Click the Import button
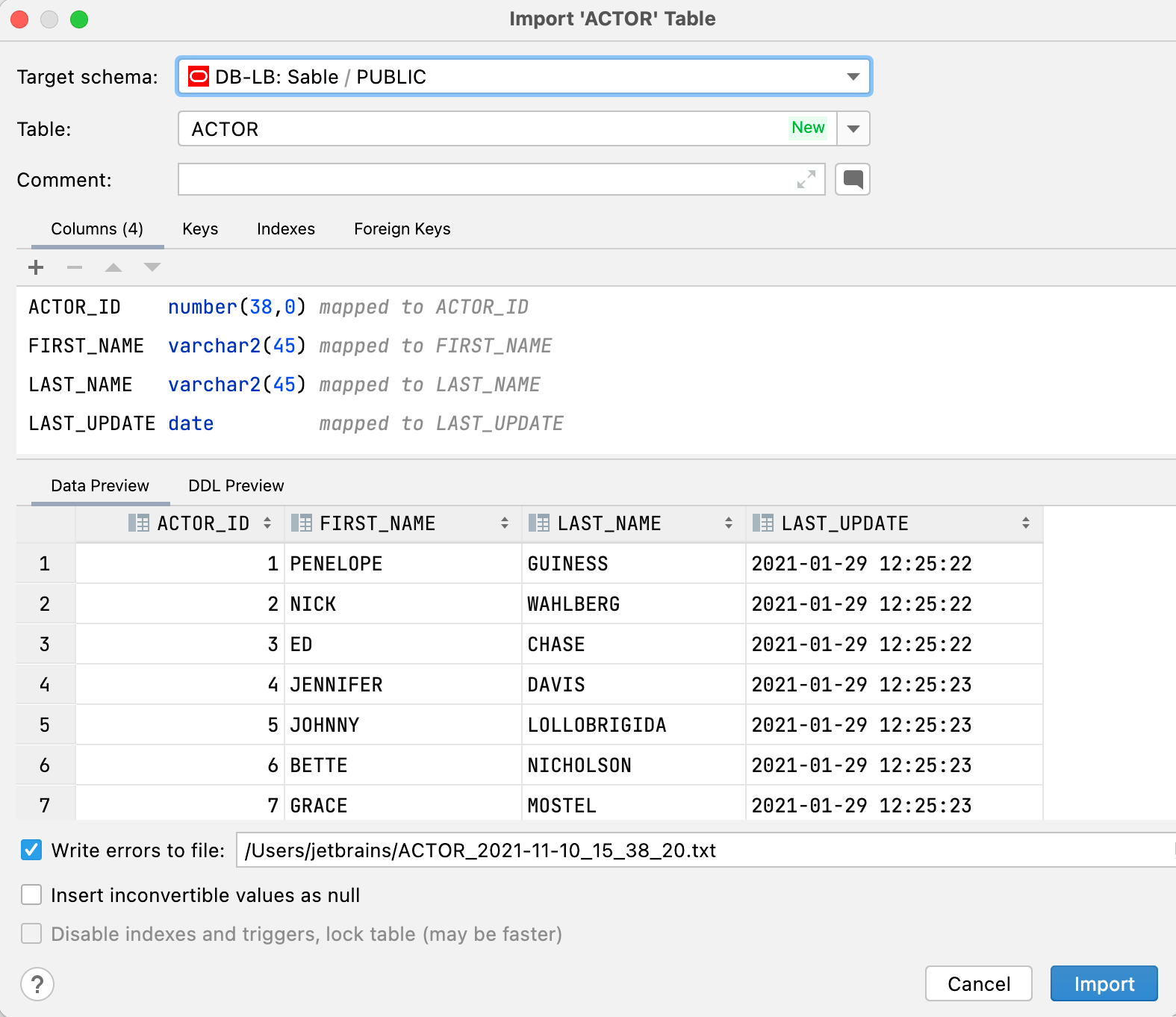Screen dimensions: 1176x1017 [1104, 984]
